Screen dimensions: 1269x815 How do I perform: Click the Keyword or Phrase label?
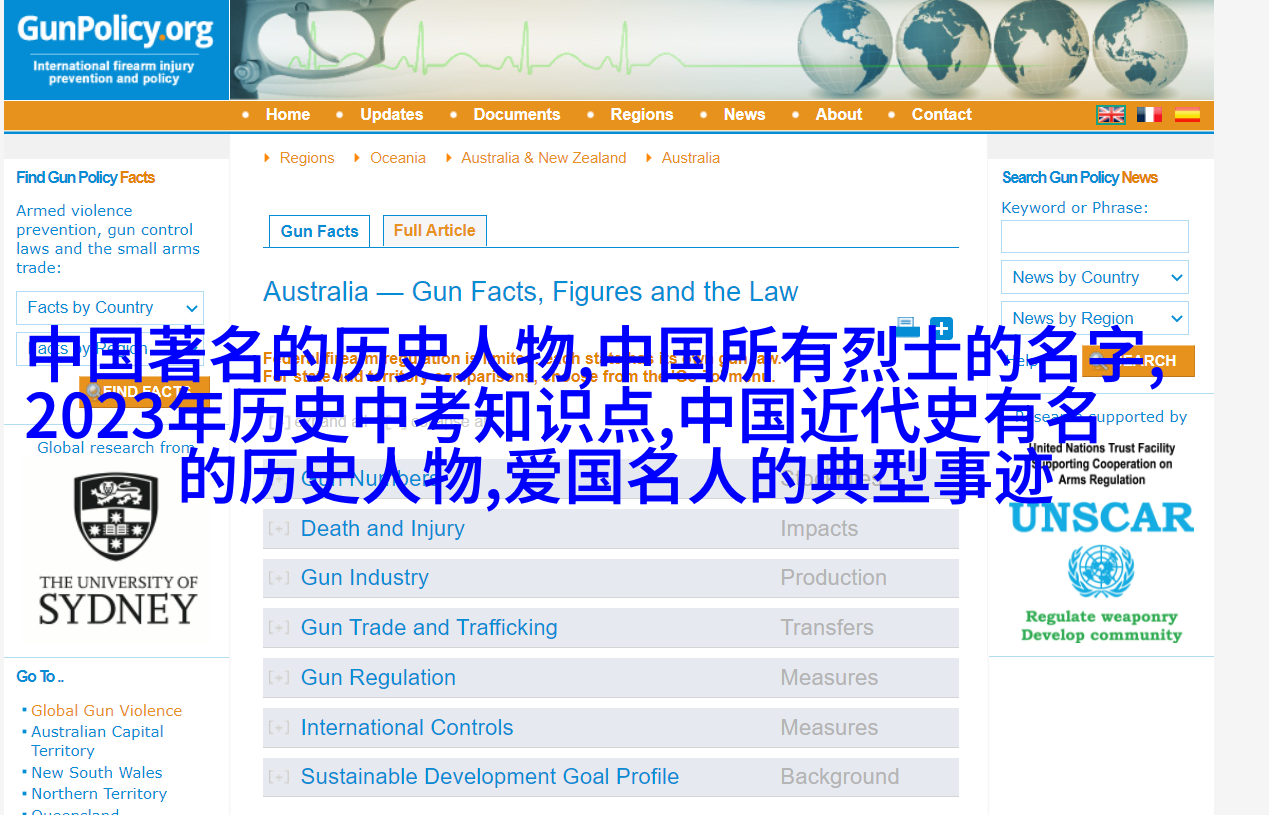pyautogui.click(x=1075, y=208)
